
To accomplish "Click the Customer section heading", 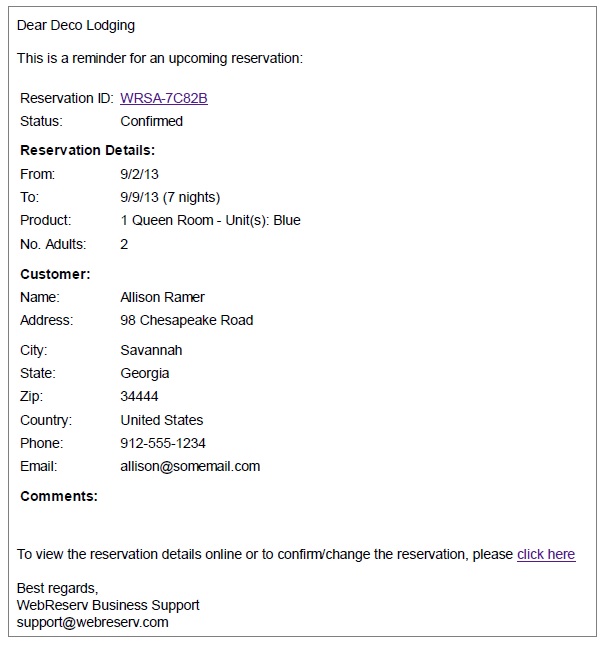I will tap(55, 274).
